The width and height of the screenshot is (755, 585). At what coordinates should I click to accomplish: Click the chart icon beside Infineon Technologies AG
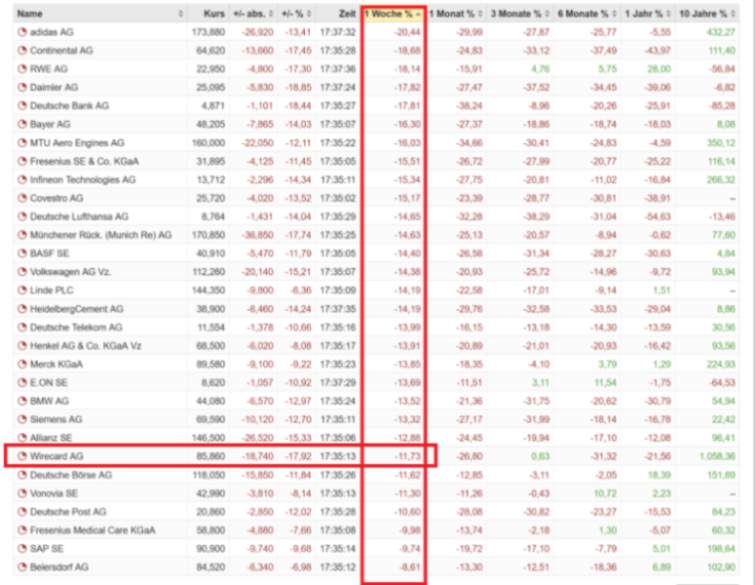tap(22, 180)
